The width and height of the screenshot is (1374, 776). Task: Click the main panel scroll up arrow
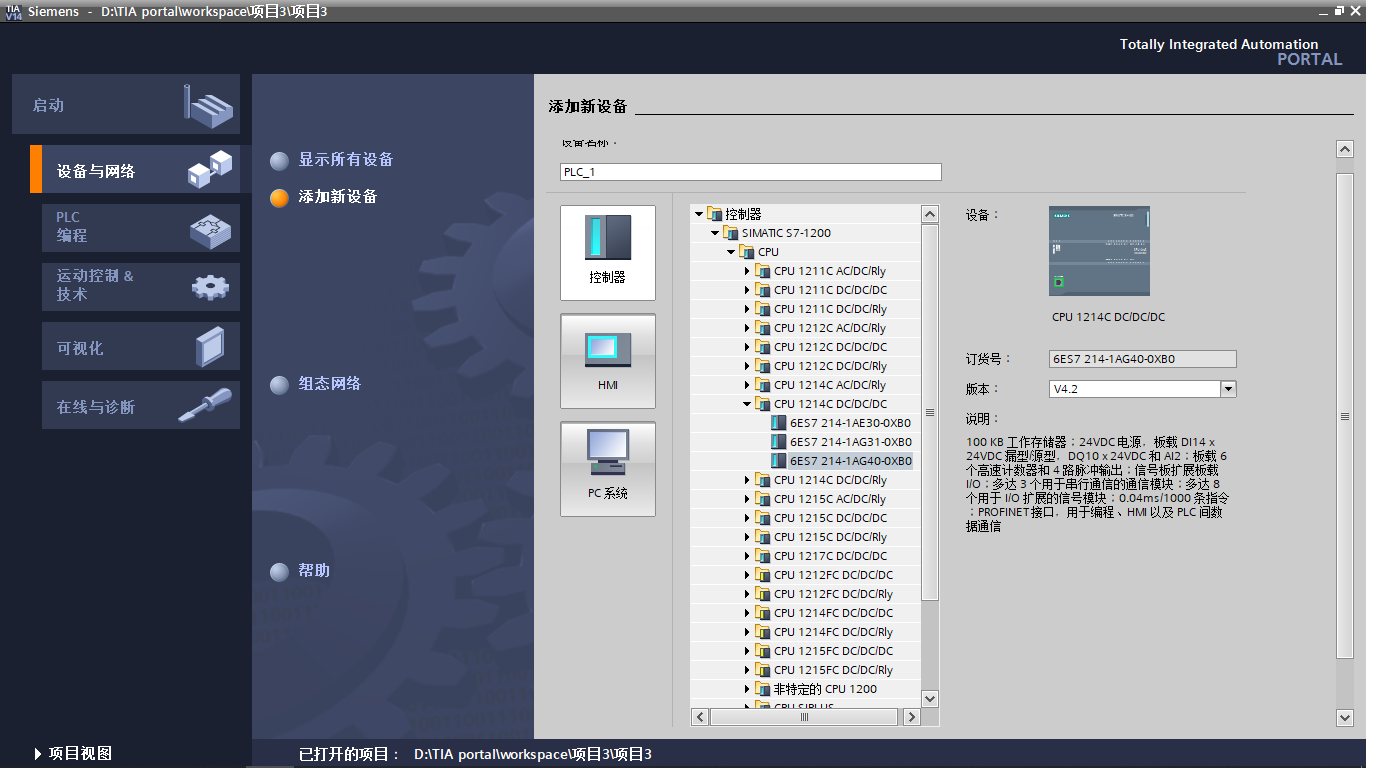coord(1345,149)
